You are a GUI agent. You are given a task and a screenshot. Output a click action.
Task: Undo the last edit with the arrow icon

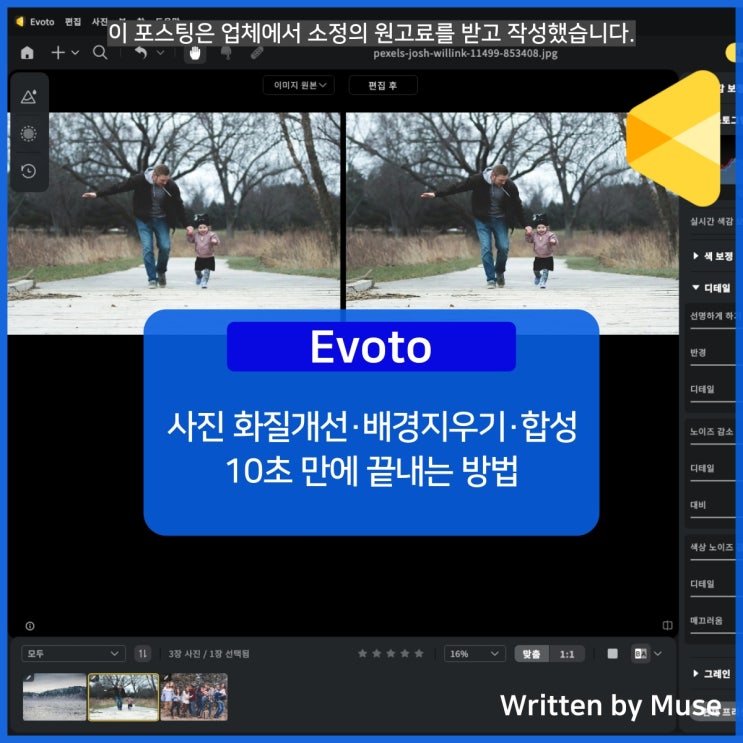(x=141, y=53)
